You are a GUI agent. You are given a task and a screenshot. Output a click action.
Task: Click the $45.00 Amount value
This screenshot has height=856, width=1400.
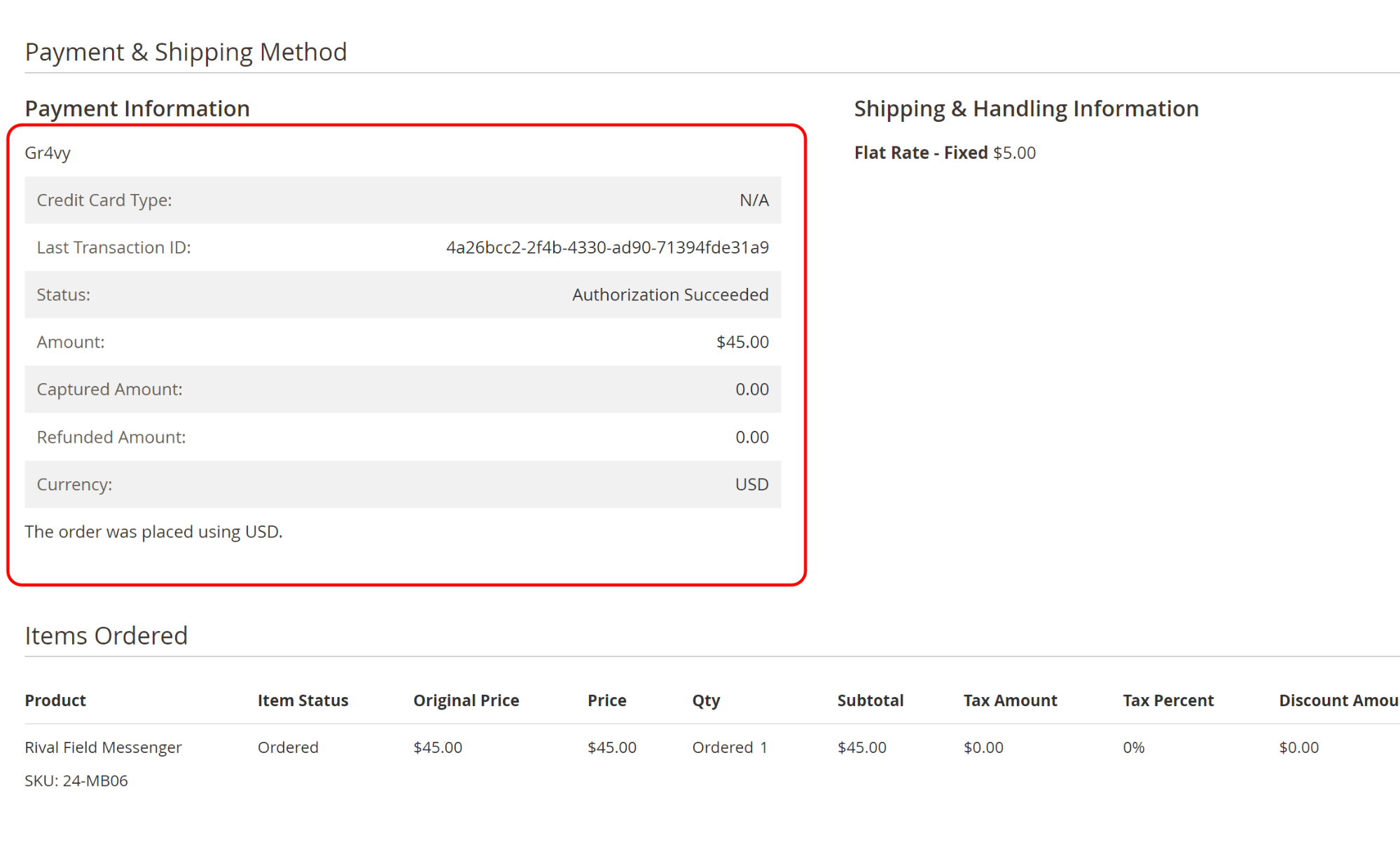742,342
